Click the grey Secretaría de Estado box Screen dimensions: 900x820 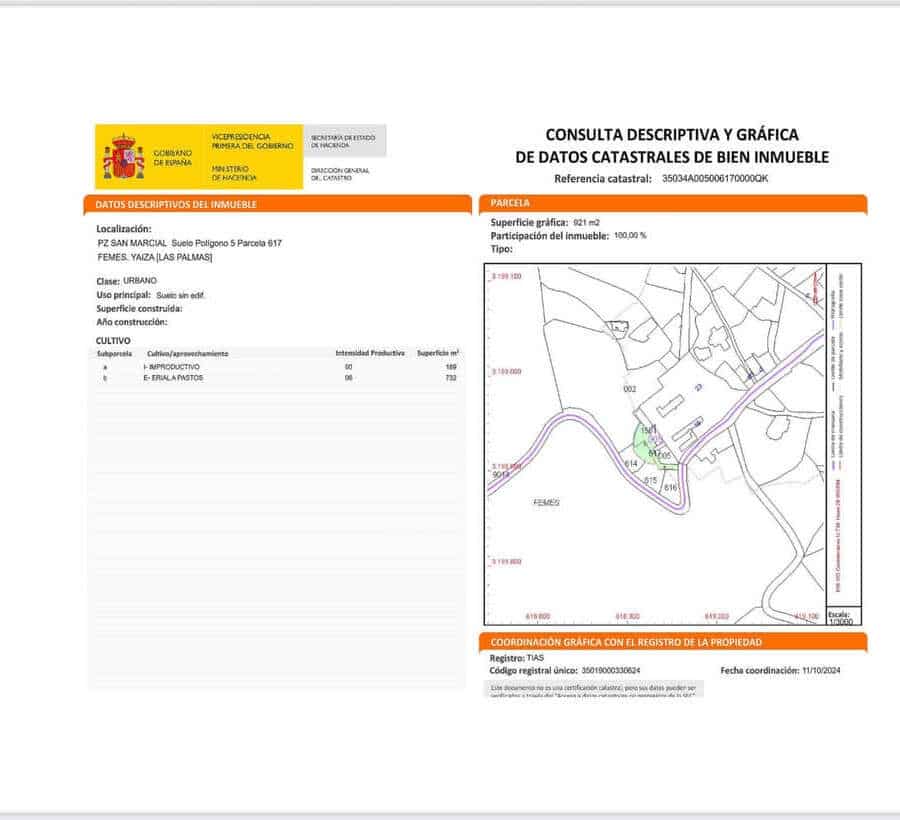coord(344,140)
